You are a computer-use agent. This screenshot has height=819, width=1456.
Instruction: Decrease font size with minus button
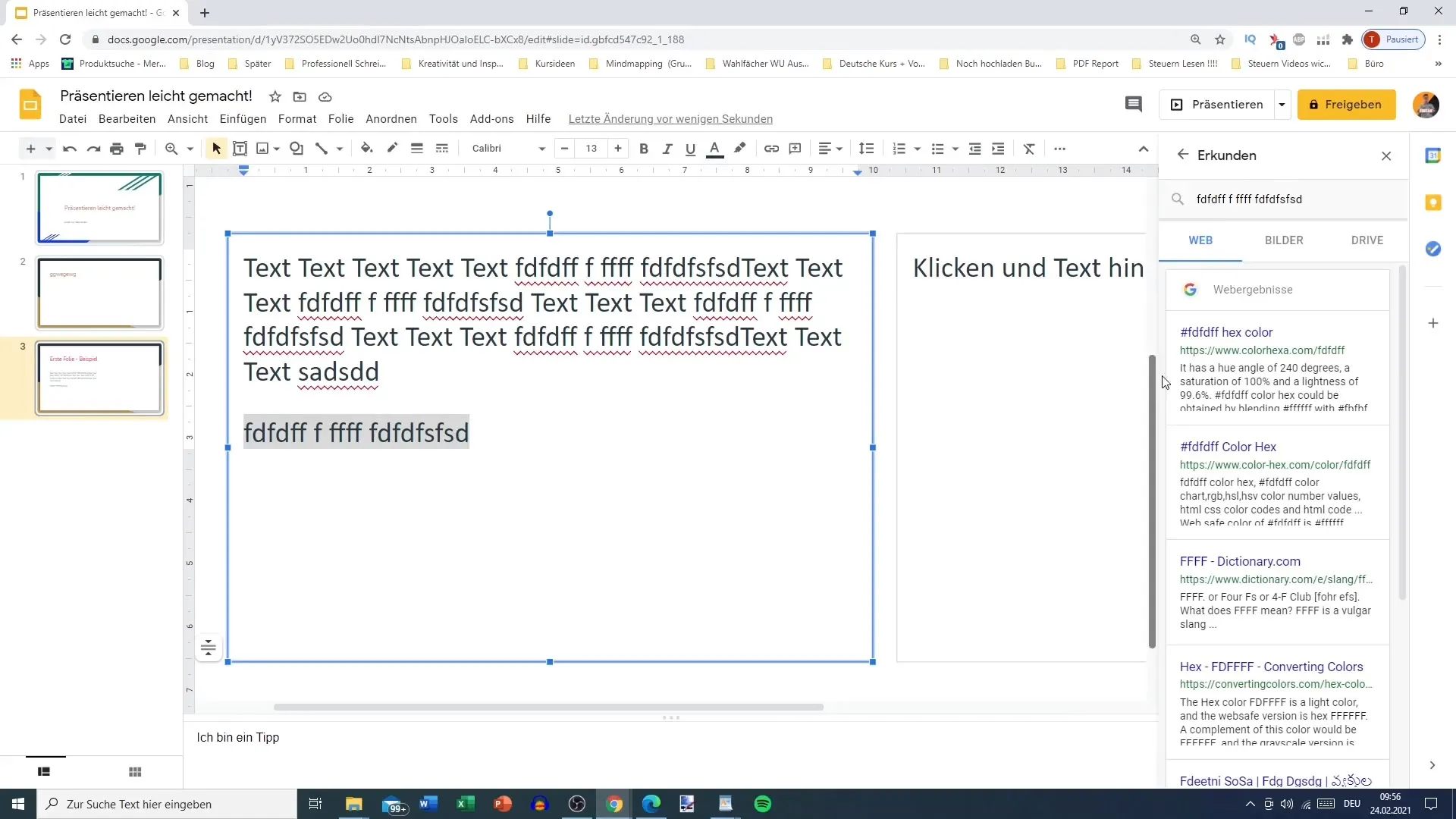(564, 149)
